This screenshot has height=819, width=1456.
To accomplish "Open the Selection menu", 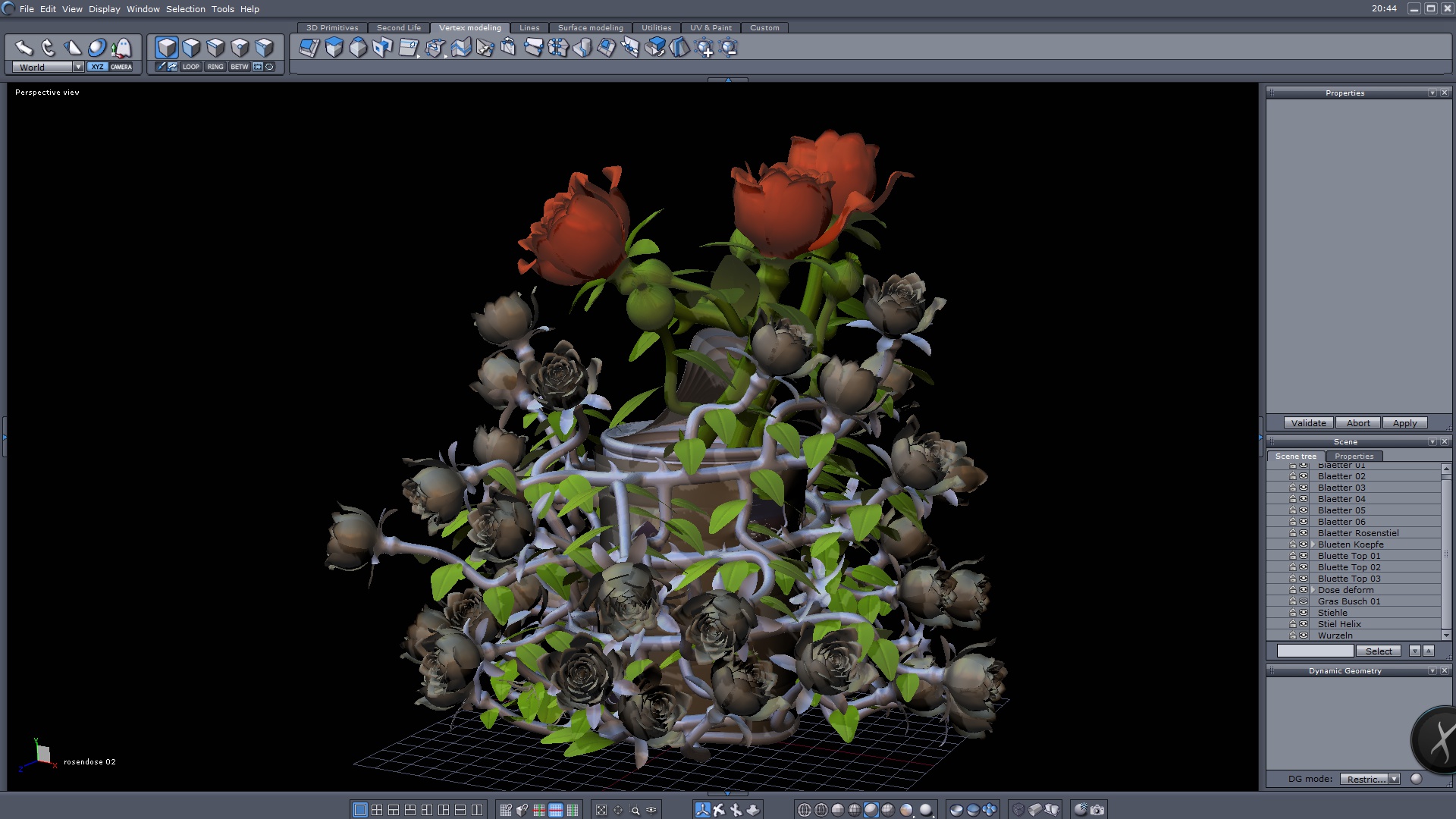I will pyautogui.click(x=185, y=9).
